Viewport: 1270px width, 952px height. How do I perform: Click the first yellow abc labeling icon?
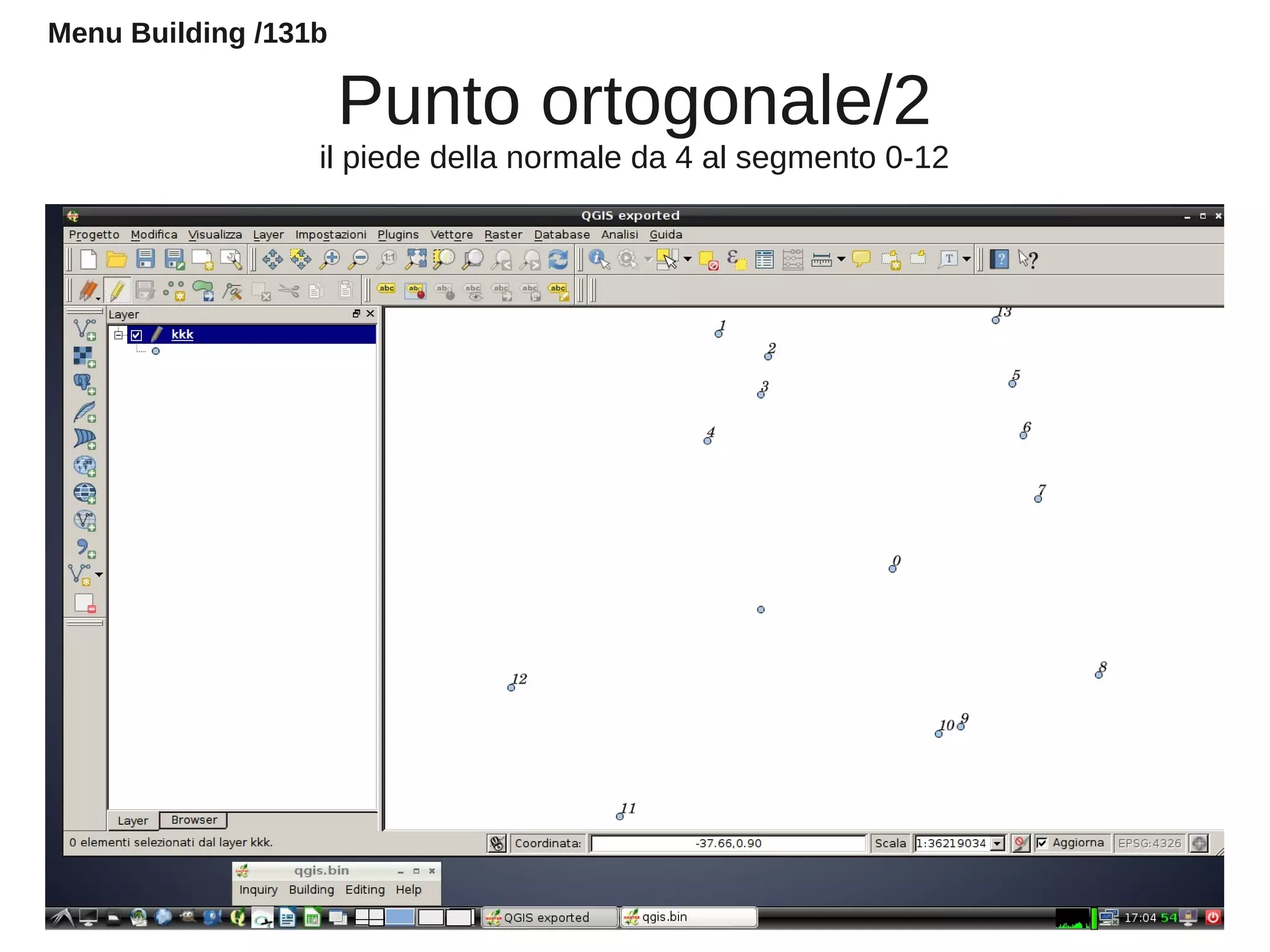[386, 288]
